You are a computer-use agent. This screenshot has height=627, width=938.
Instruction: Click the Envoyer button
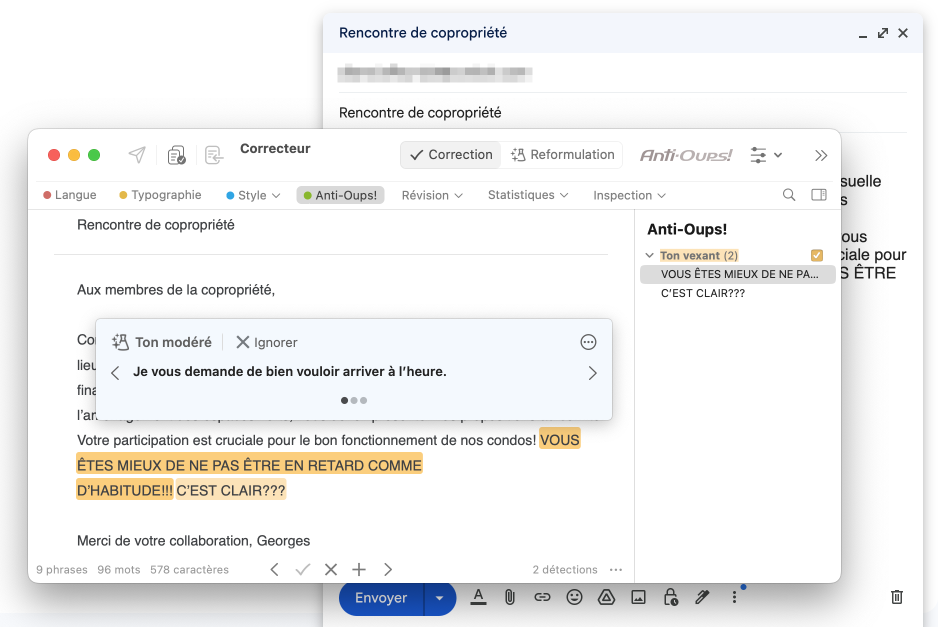[x=381, y=598]
